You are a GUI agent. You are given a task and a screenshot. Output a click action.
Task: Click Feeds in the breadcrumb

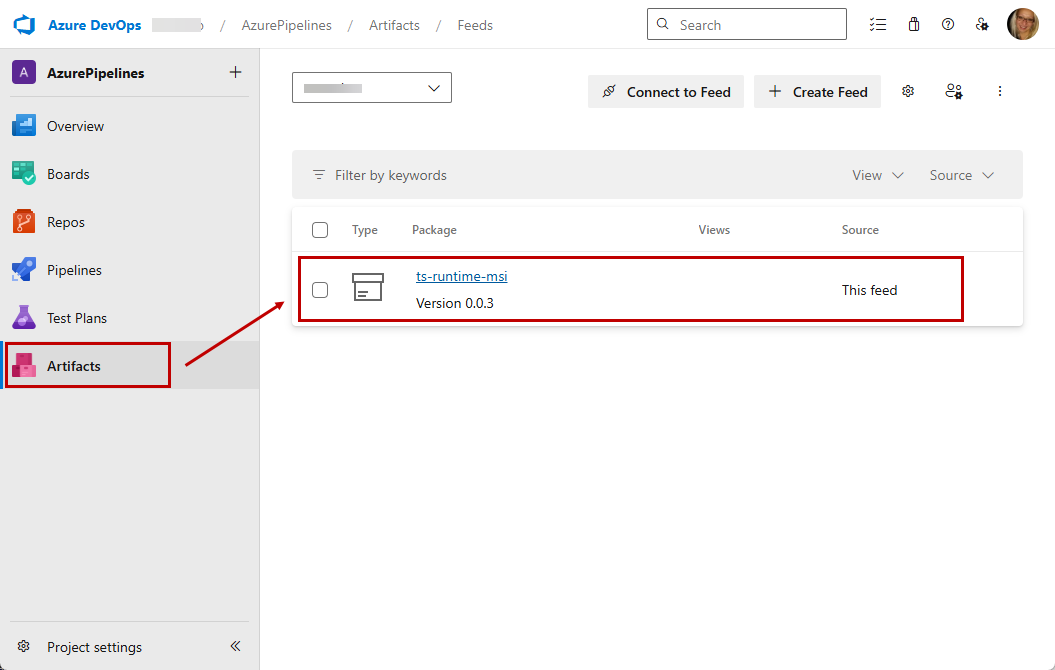(475, 25)
